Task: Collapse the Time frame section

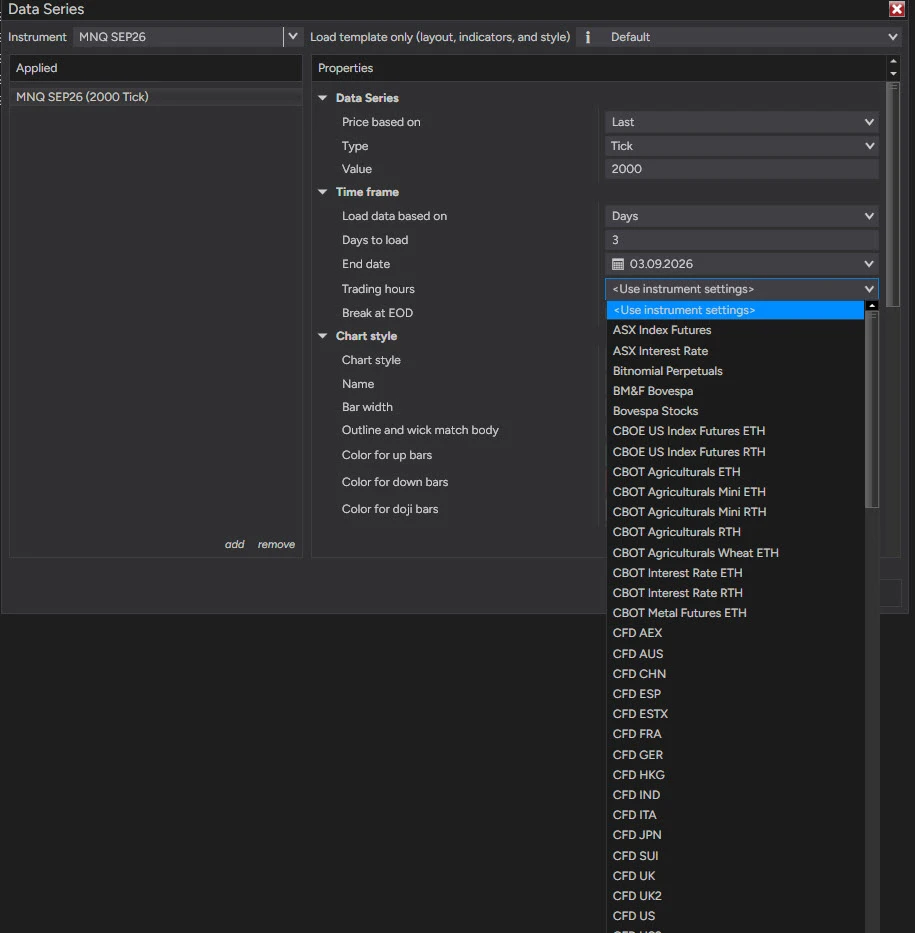Action: 322,192
